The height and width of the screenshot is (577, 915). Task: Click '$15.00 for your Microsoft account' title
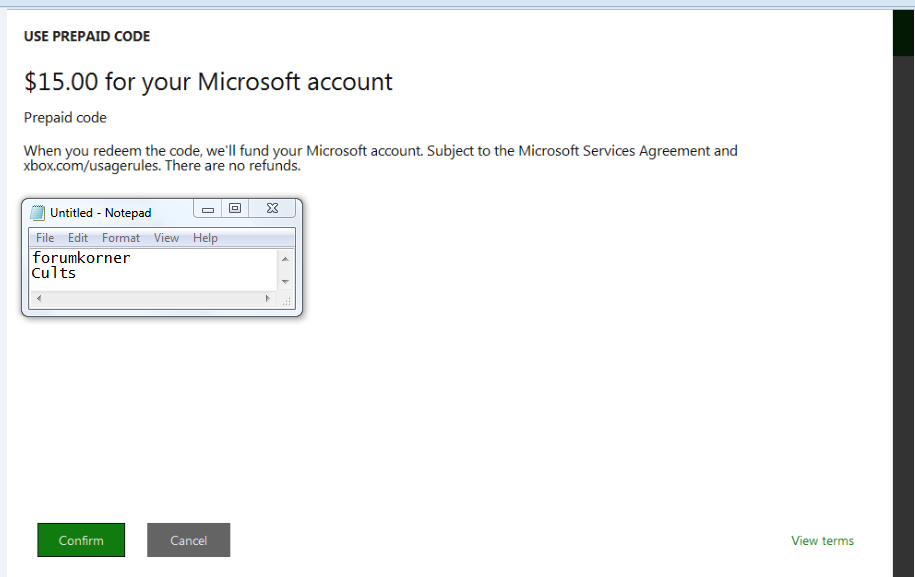208,82
